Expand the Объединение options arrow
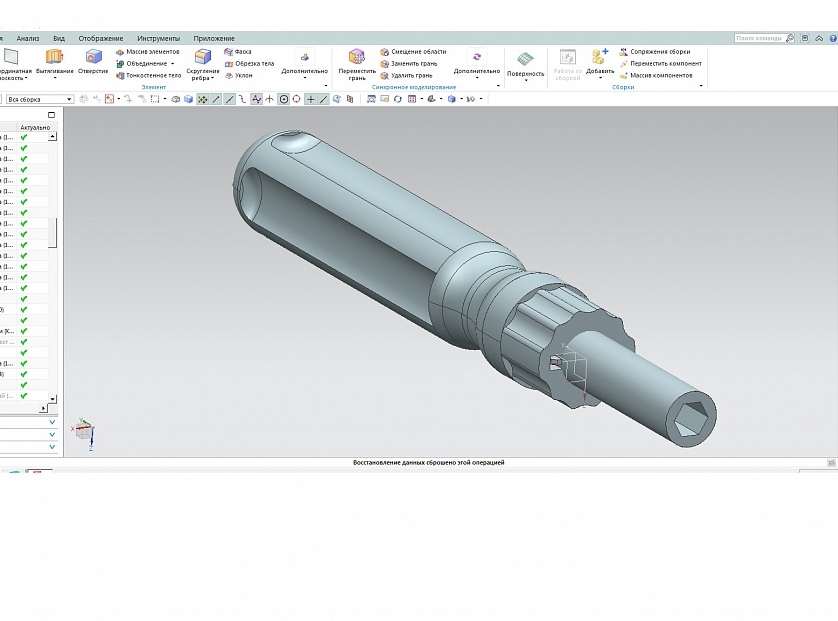The height and width of the screenshot is (621, 838). (173, 64)
